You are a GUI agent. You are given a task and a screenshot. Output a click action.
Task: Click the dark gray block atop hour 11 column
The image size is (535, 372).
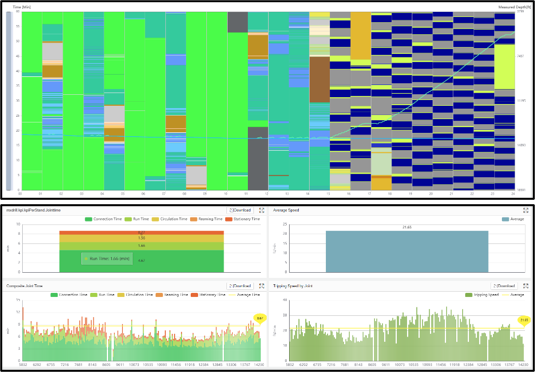click(x=237, y=22)
